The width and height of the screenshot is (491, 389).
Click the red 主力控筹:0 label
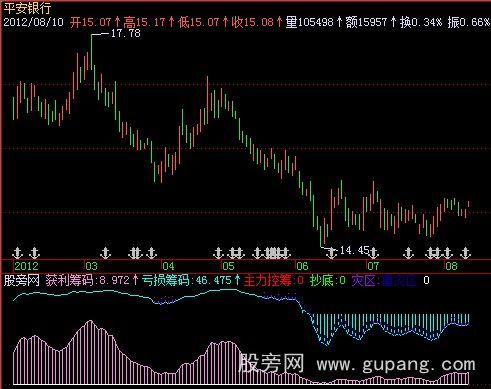point(274,280)
